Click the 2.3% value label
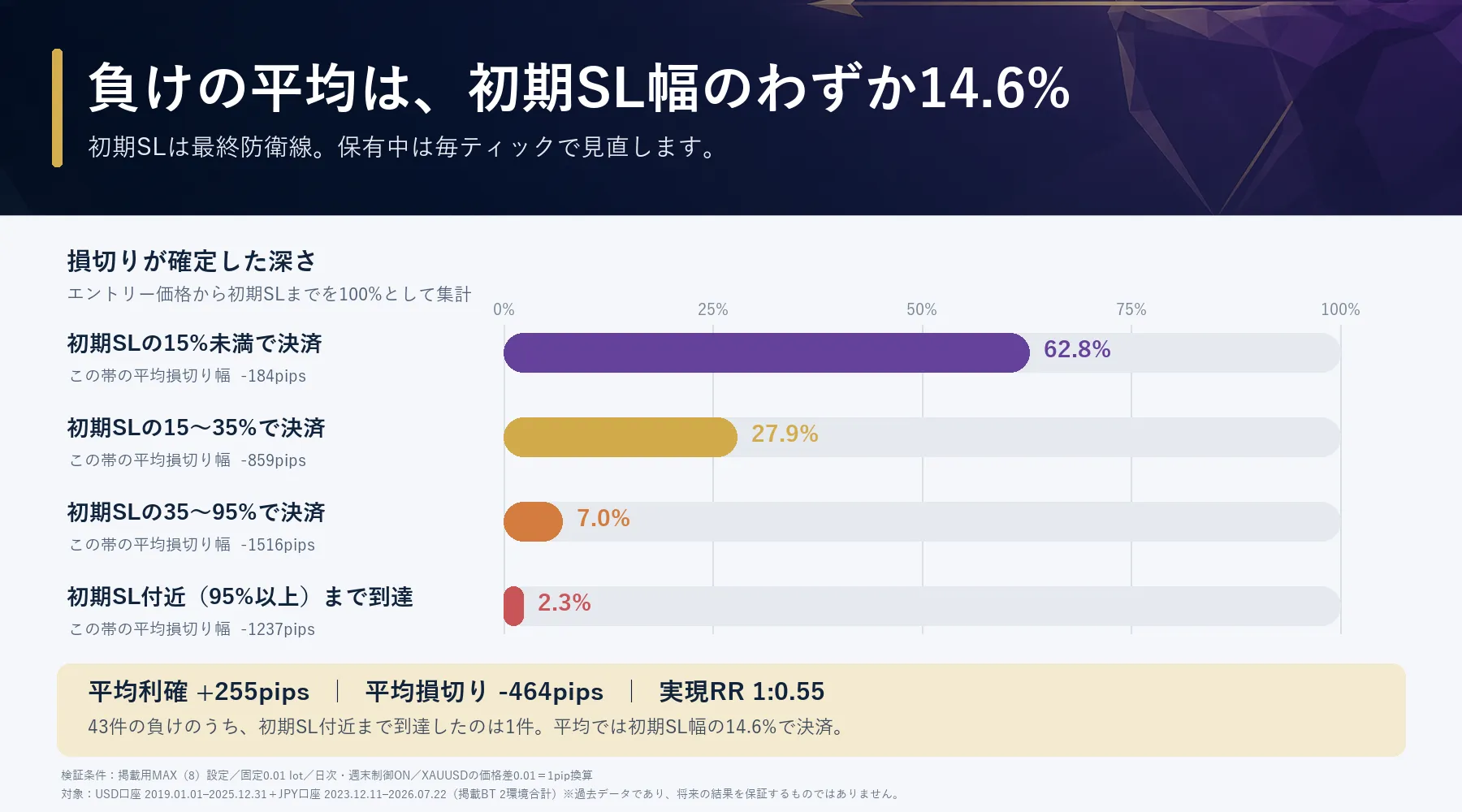 pos(564,603)
